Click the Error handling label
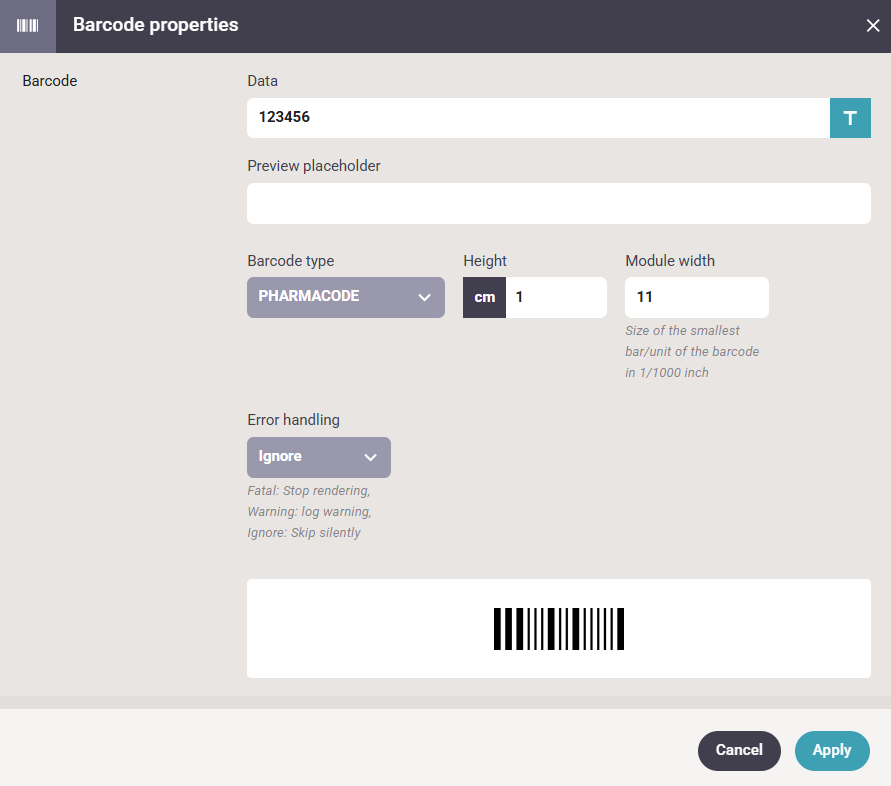This screenshot has width=891, height=786. click(293, 420)
